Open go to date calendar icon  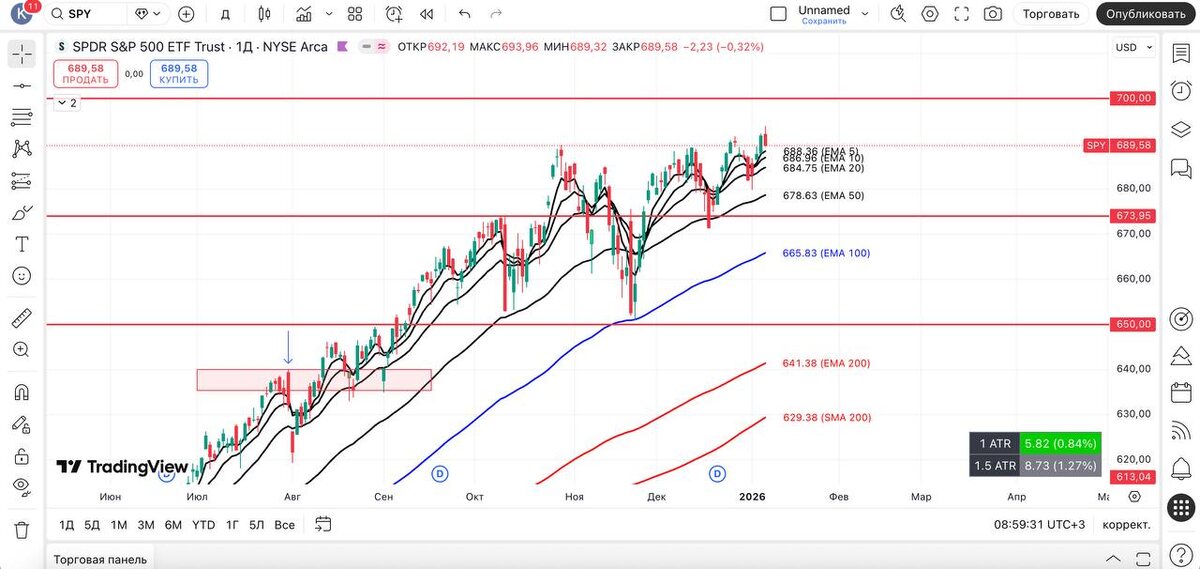323,523
